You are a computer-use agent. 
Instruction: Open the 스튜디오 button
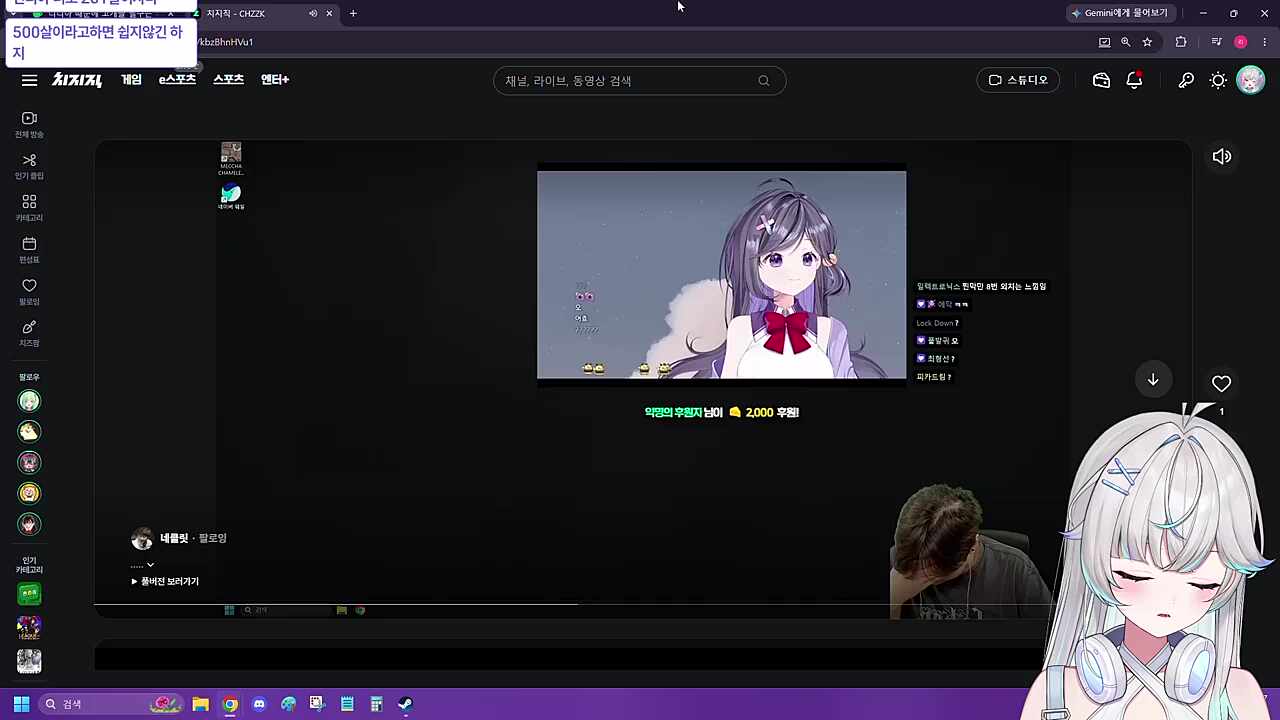1018,80
